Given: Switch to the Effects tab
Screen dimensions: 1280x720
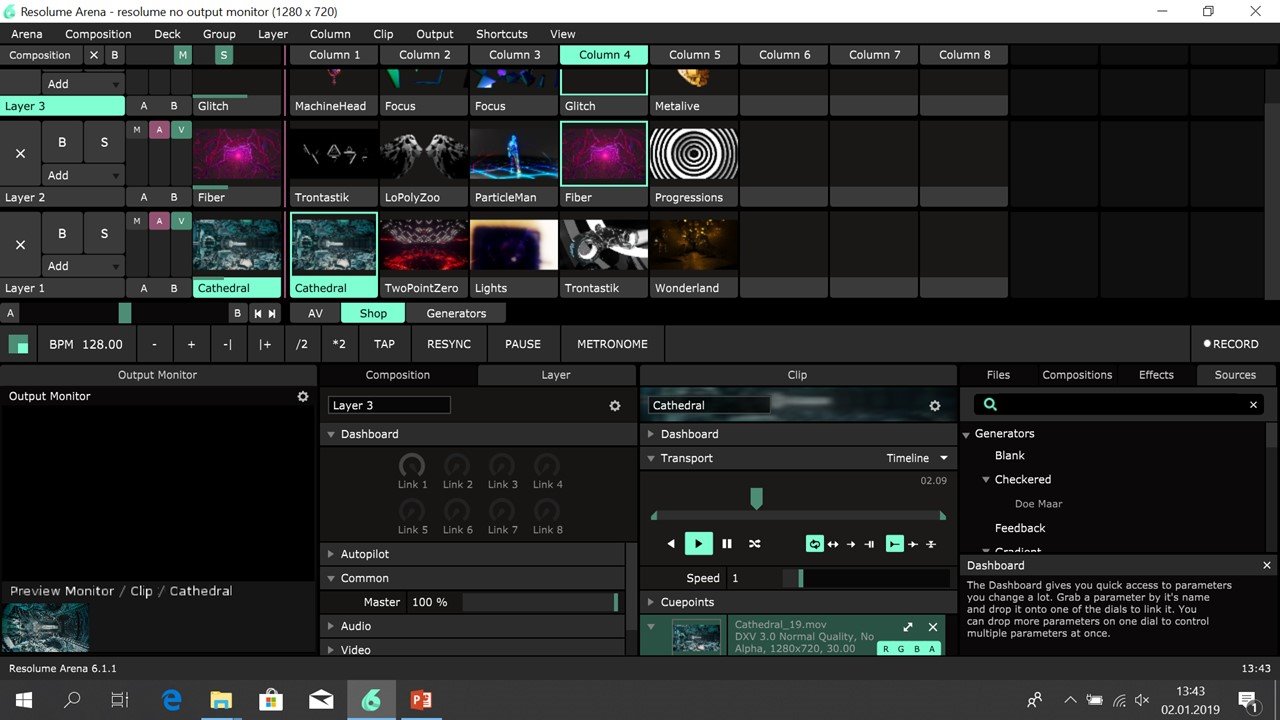Looking at the screenshot, I should 1156,375.
